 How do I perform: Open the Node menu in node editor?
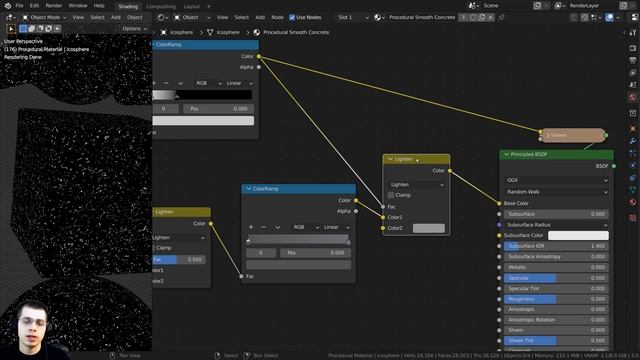click(x=277, y=18)
